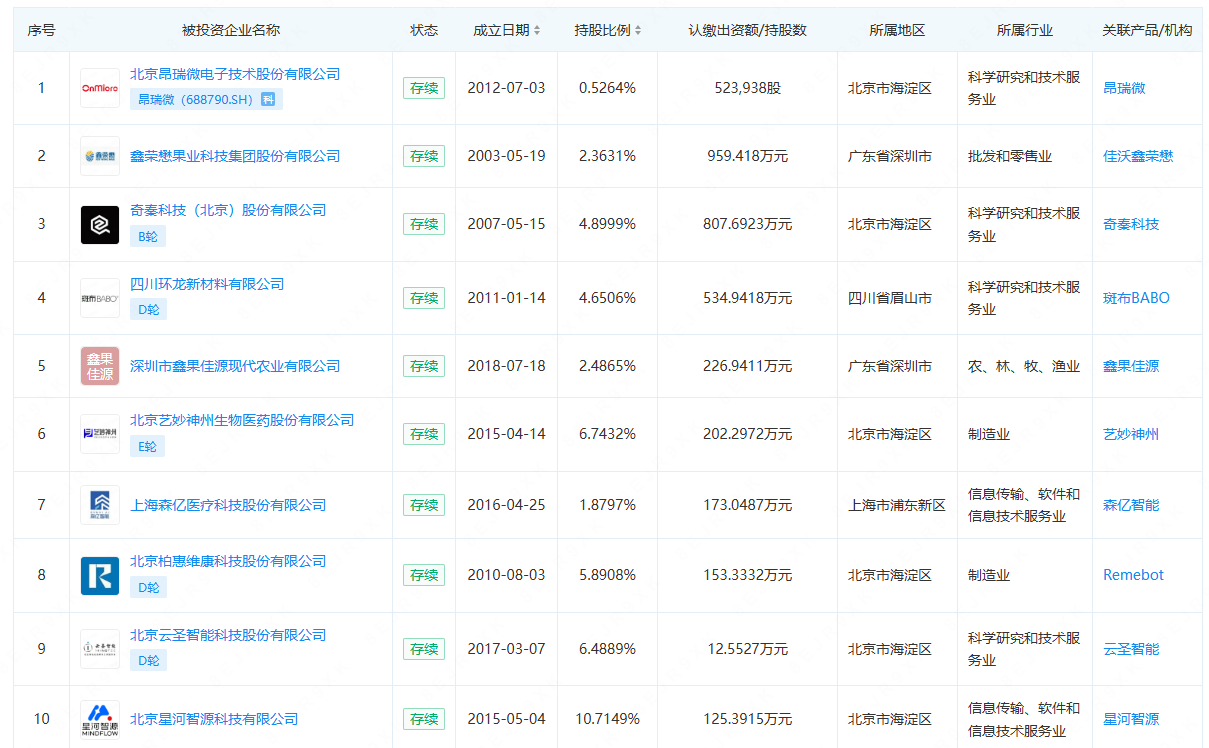Viewport: 1209px width, 748px height.
Task: Open related product link 斑布BABO
Action: click(x=1136, y=298)
